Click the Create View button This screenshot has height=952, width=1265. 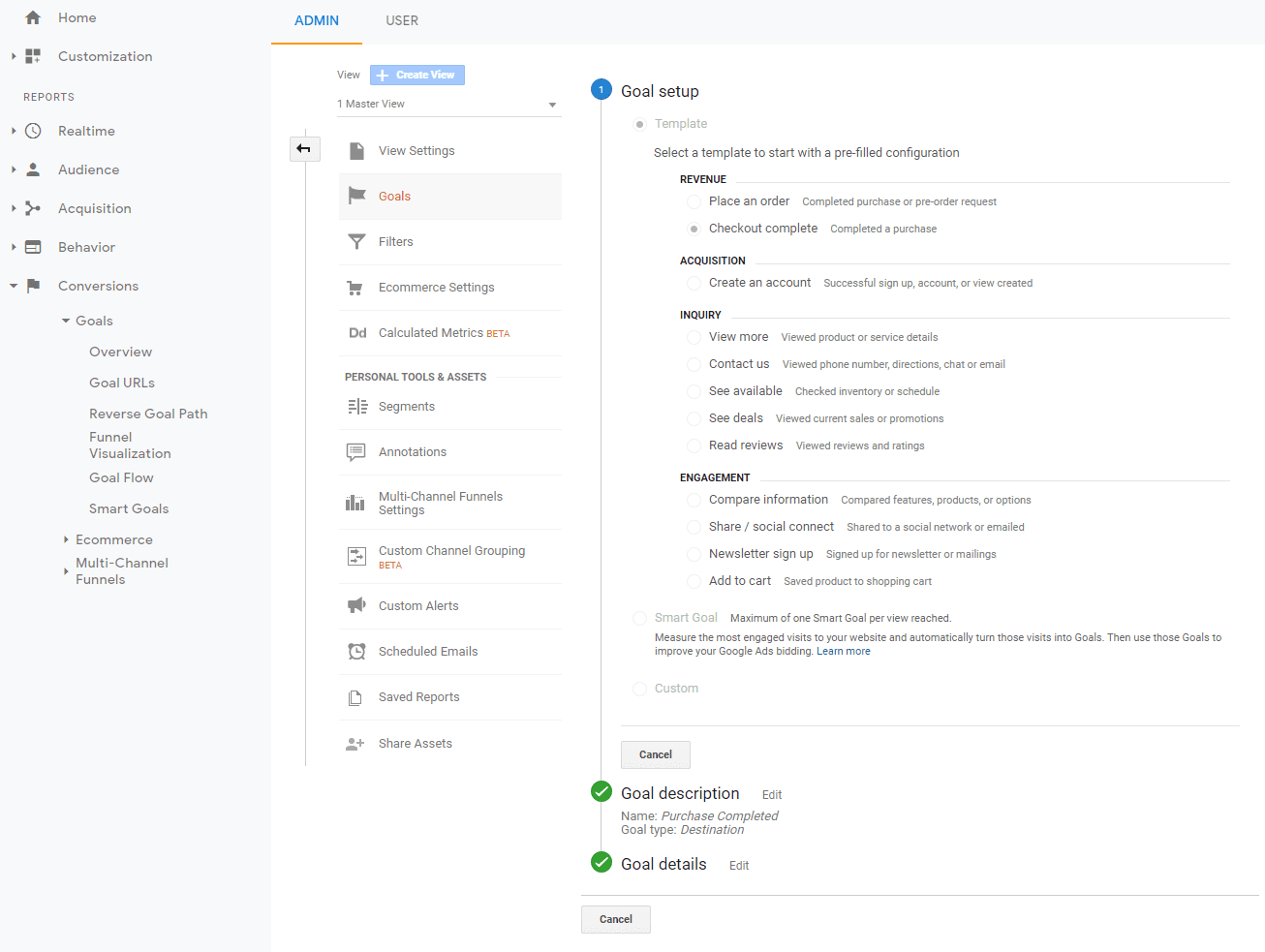pyautogui.click(x=417, y=75)
